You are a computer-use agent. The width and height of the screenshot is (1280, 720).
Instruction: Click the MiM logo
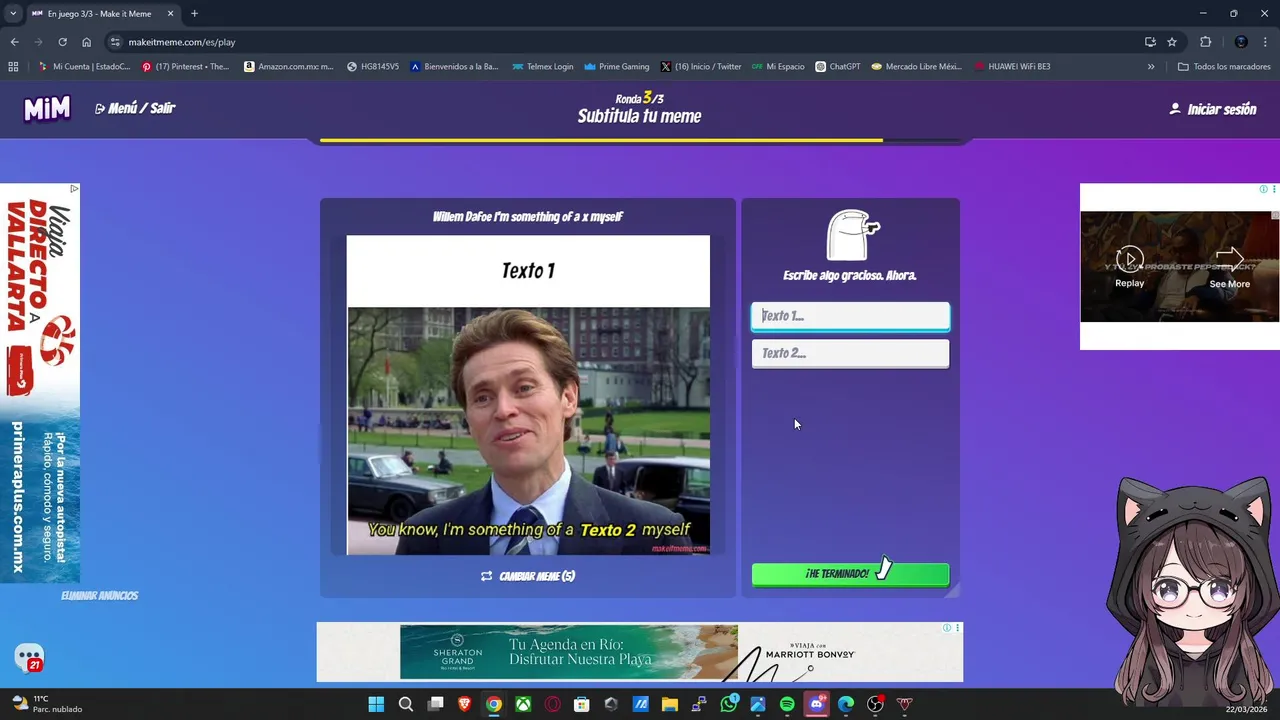coord(47,108)
